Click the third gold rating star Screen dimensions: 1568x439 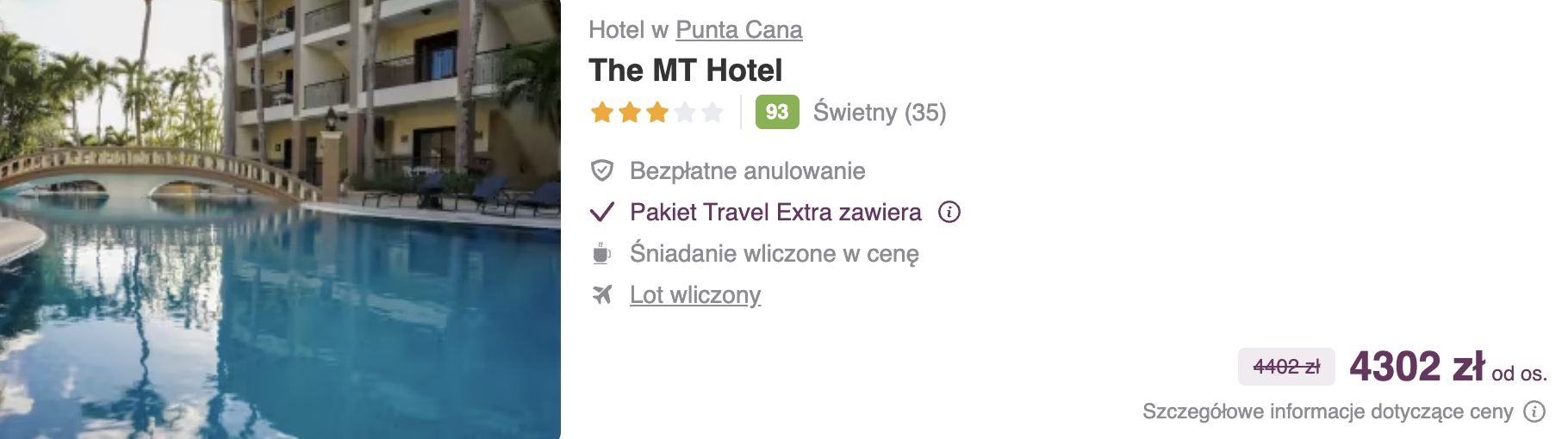click(657, 112)
